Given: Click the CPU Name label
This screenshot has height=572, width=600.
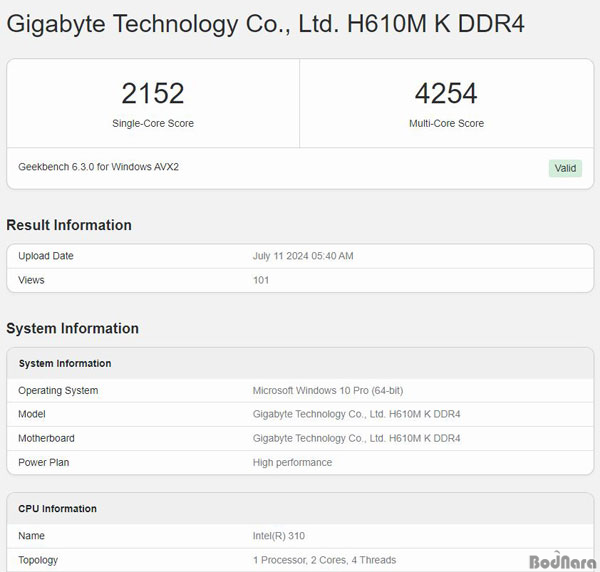Looking at the screenshot, I should click(x=31, y=536).
